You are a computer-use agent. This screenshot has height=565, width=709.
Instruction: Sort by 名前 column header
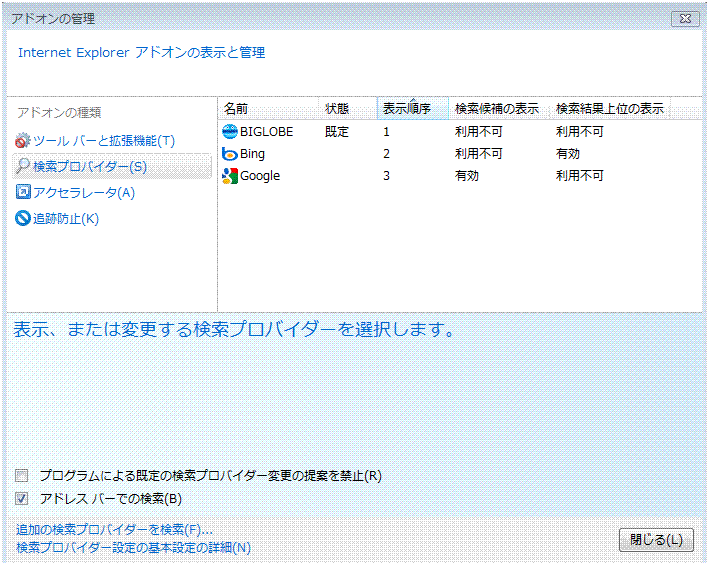coord(269,108)
